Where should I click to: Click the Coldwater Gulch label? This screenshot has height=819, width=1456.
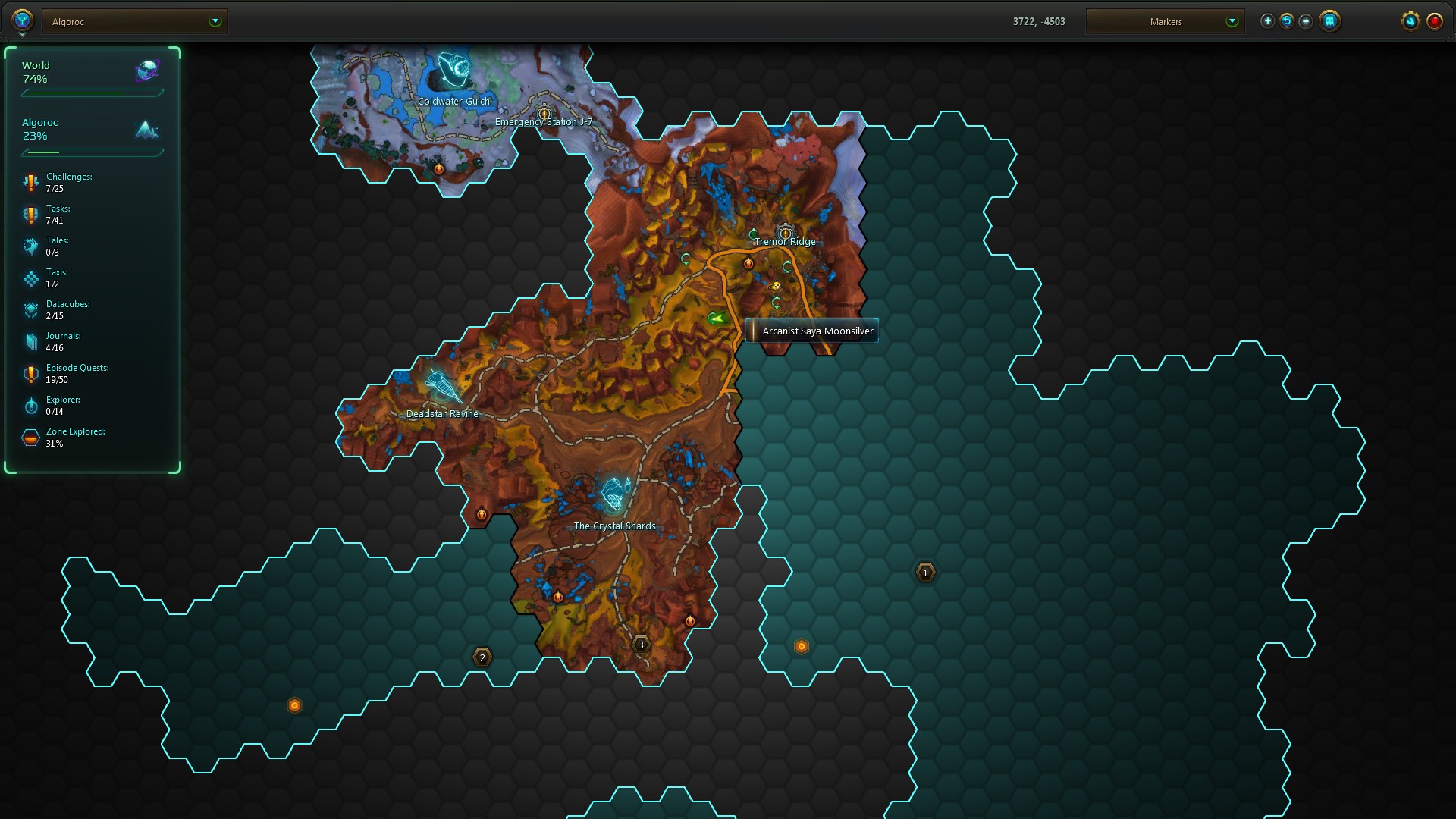point(453,101)
